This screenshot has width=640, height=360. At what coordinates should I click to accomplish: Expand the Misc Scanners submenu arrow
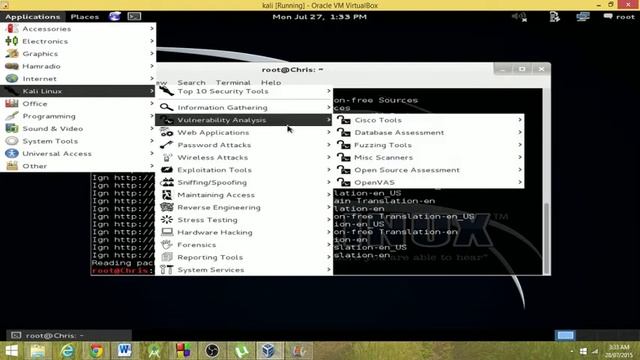[520, 157]
